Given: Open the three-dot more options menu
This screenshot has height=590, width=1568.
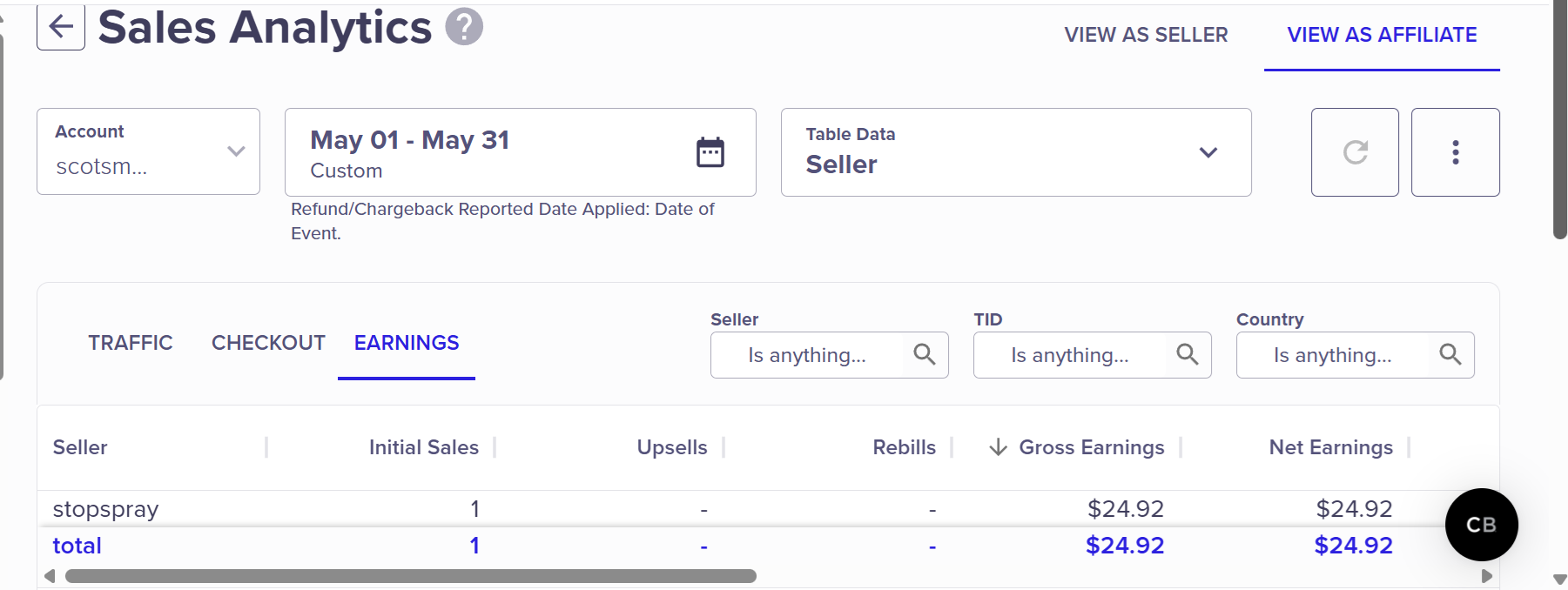Looking at the screenshot, I should click(1456, 152).
